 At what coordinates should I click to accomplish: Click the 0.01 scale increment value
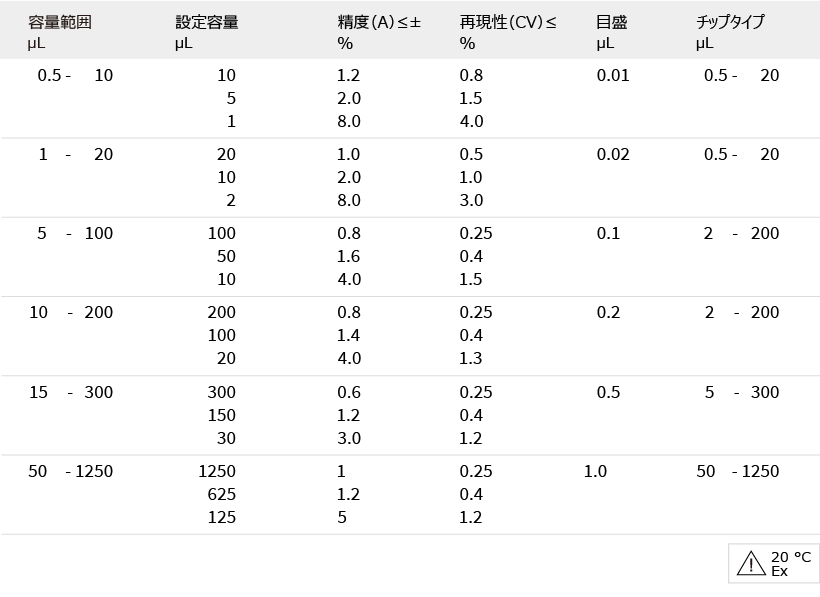coord(613,75)
